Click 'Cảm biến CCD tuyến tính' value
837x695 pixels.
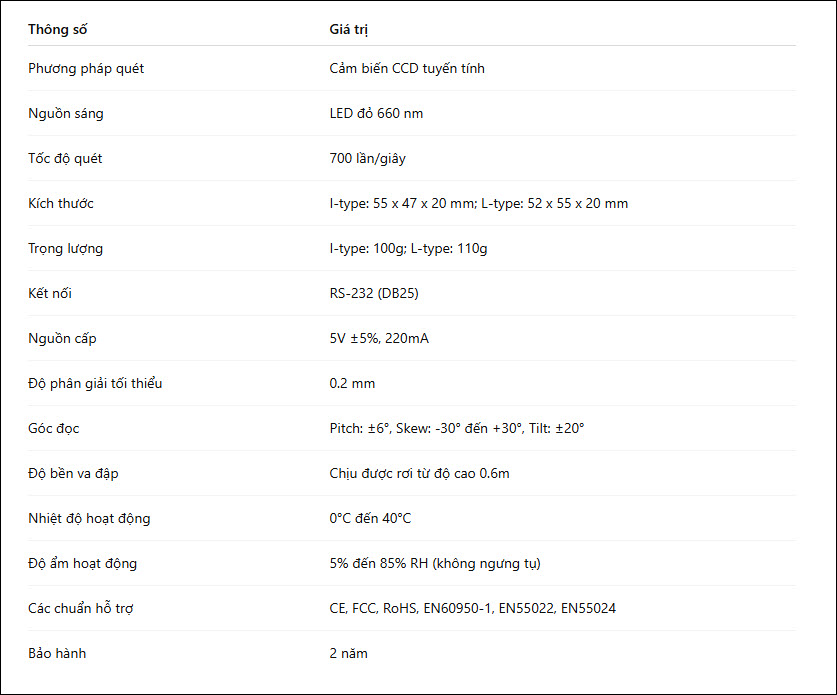pos(407,68)
